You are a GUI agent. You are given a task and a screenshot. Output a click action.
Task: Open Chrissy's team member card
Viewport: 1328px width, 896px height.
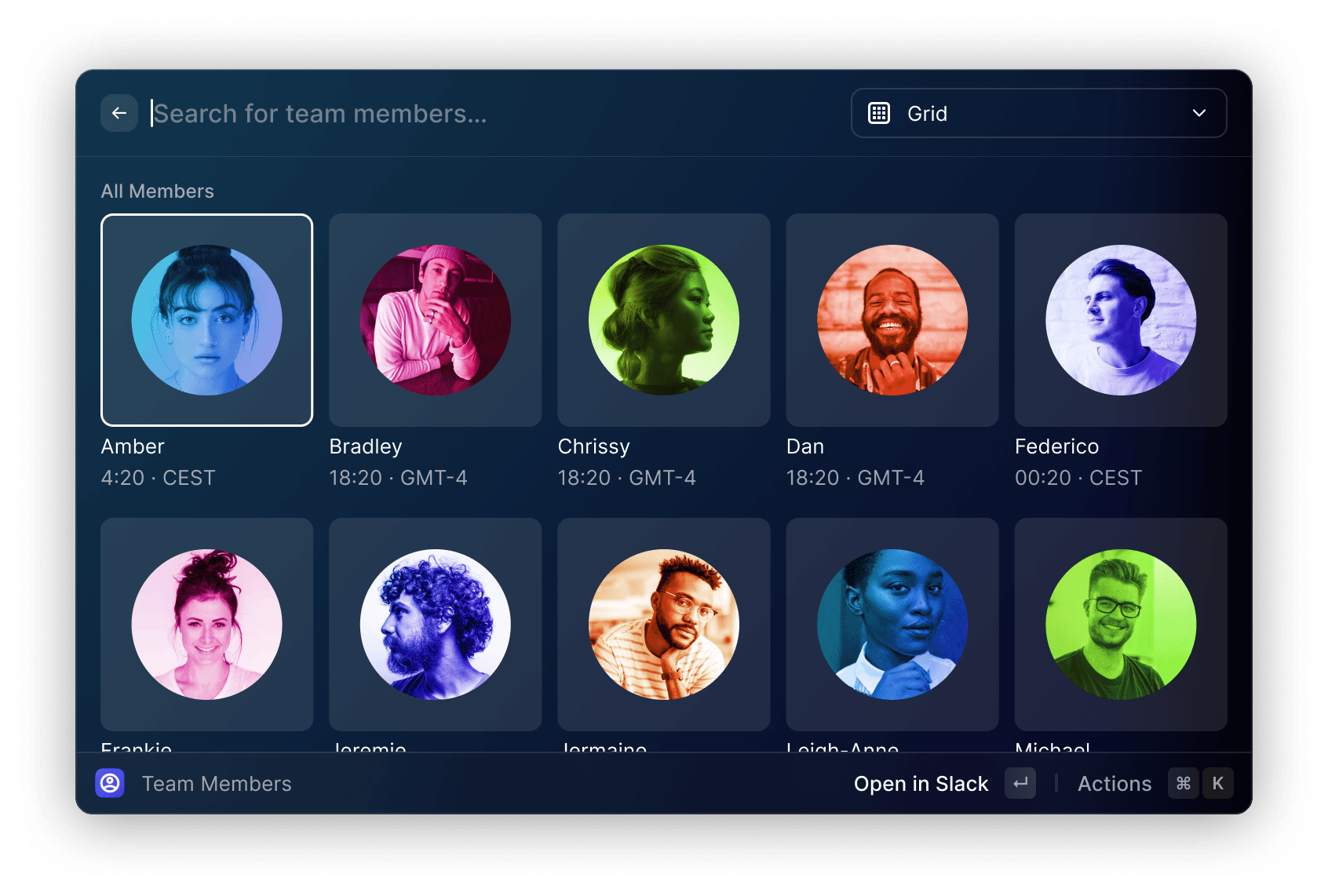663,319
